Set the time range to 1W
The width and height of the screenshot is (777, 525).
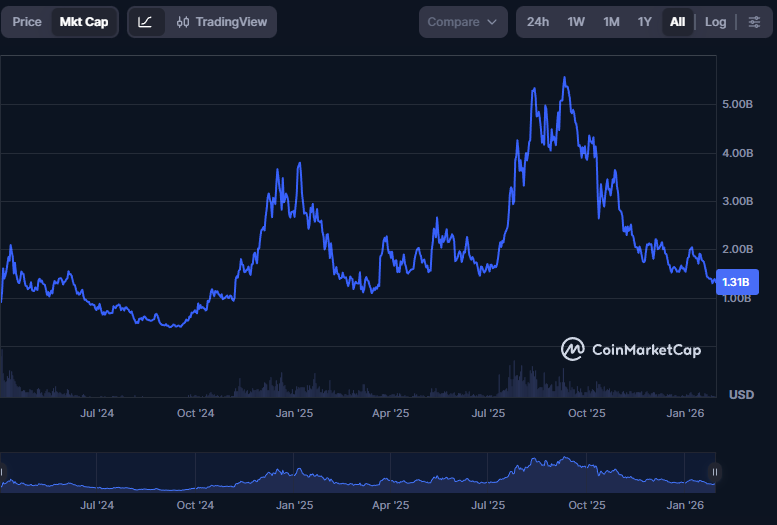point(576,22)
